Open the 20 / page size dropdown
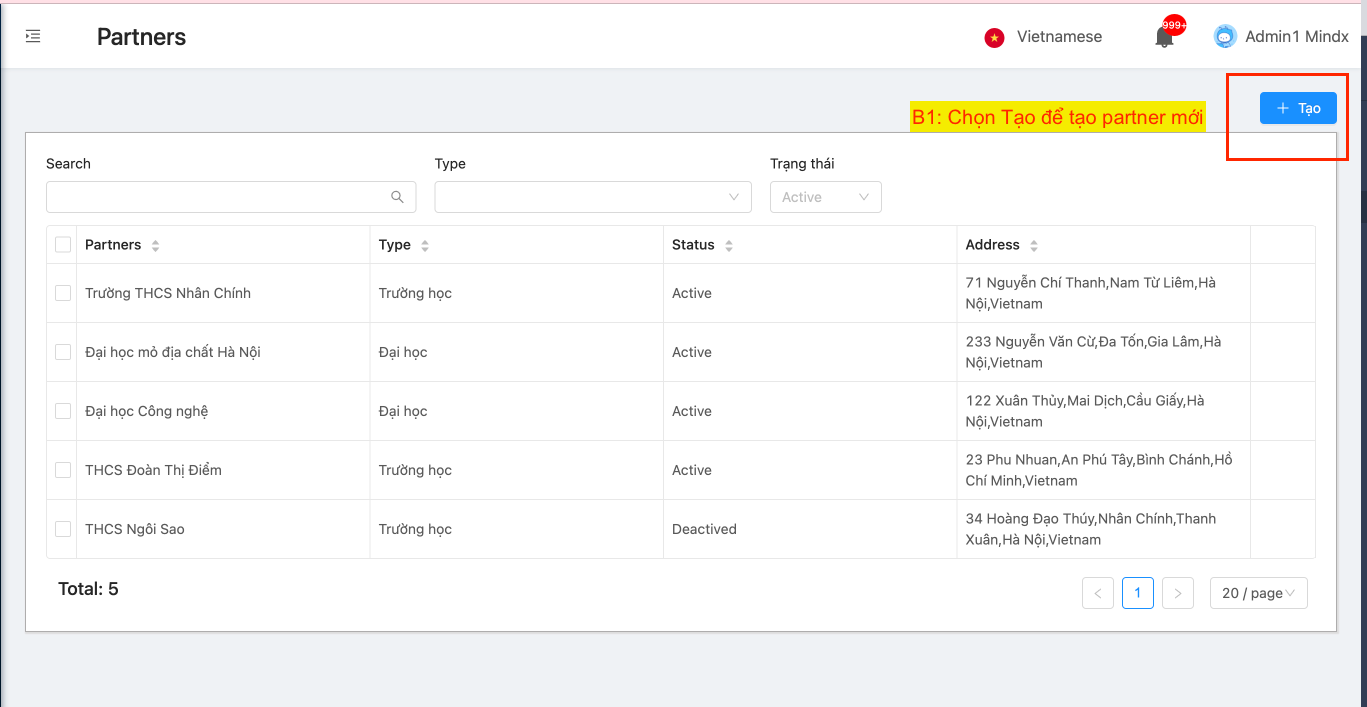The width and height of the screenshot is (1367, 707). coord(1258,593)
